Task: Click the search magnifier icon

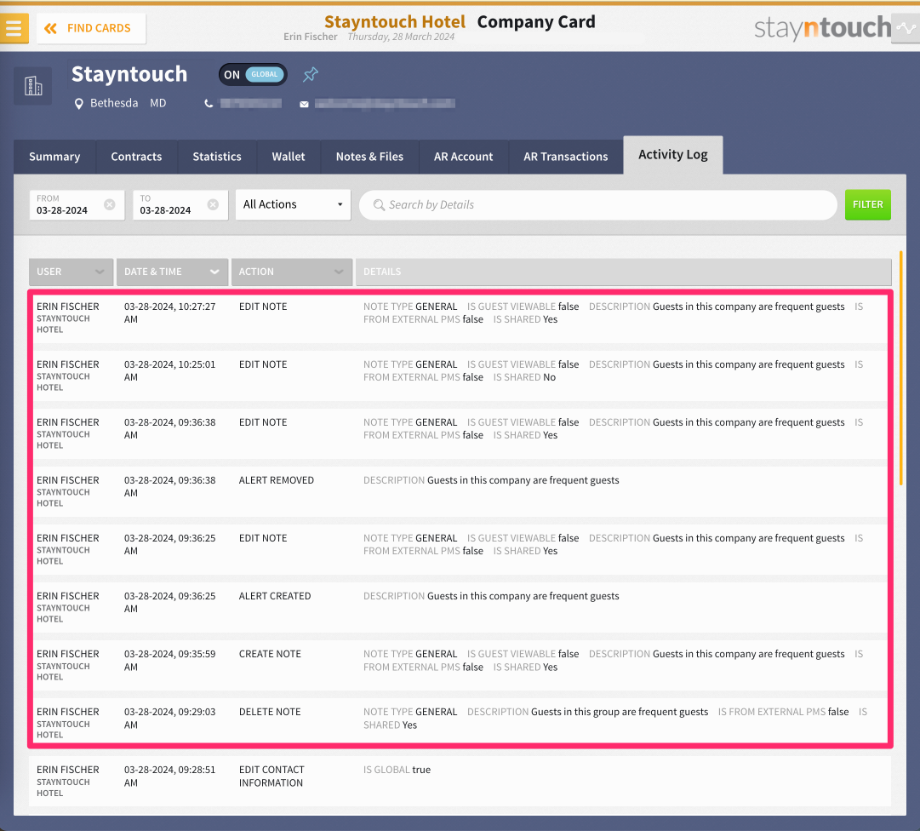Action: (x=379, y=205)
